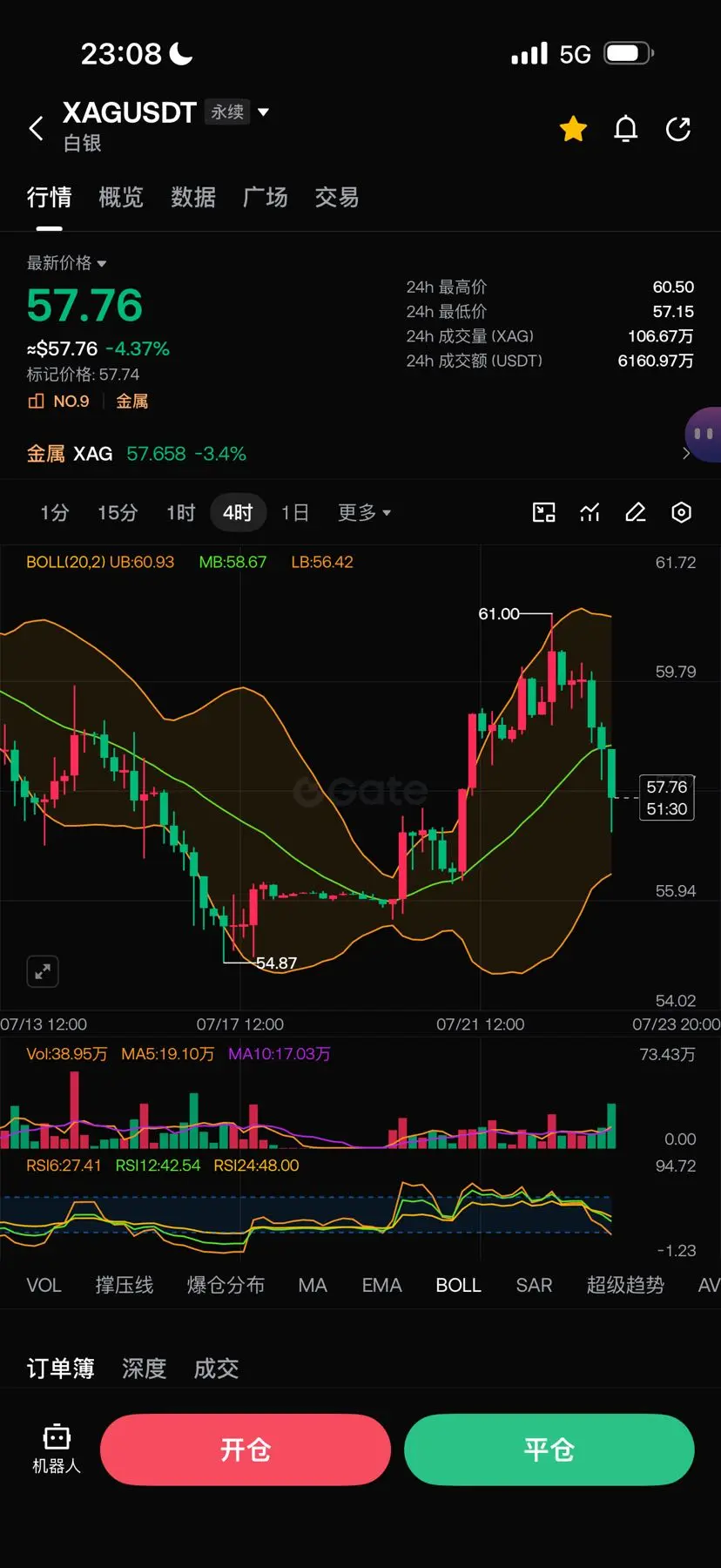Tap the 61.00 high price marker
721x1568 pixels.
[x=499, y=614]
